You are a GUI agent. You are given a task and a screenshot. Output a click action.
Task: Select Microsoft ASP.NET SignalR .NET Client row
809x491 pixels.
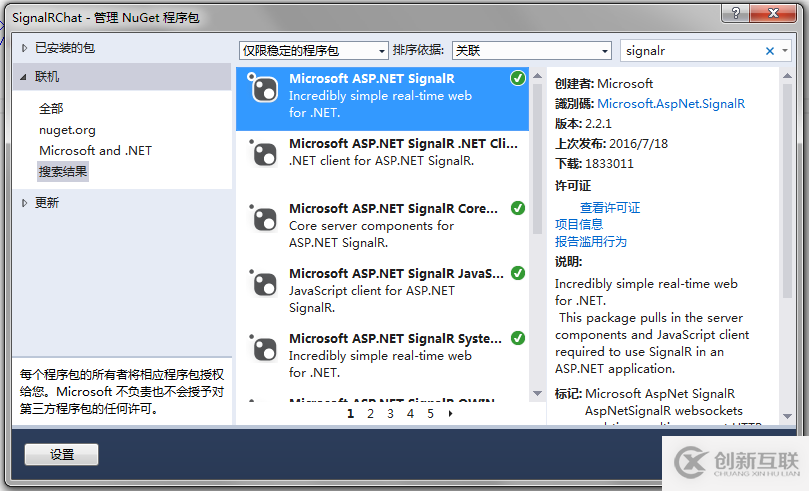pyautogui.click(x=382, y=163)
